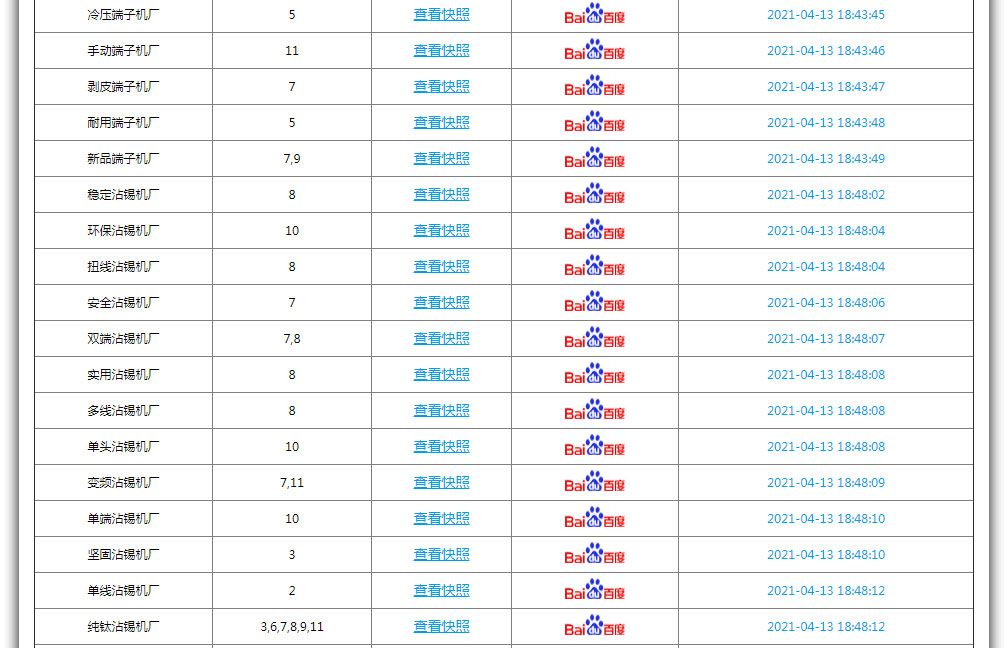View snapshot link for 双端沾锡机厂
1006x648 pixels.
click(441, 338)
